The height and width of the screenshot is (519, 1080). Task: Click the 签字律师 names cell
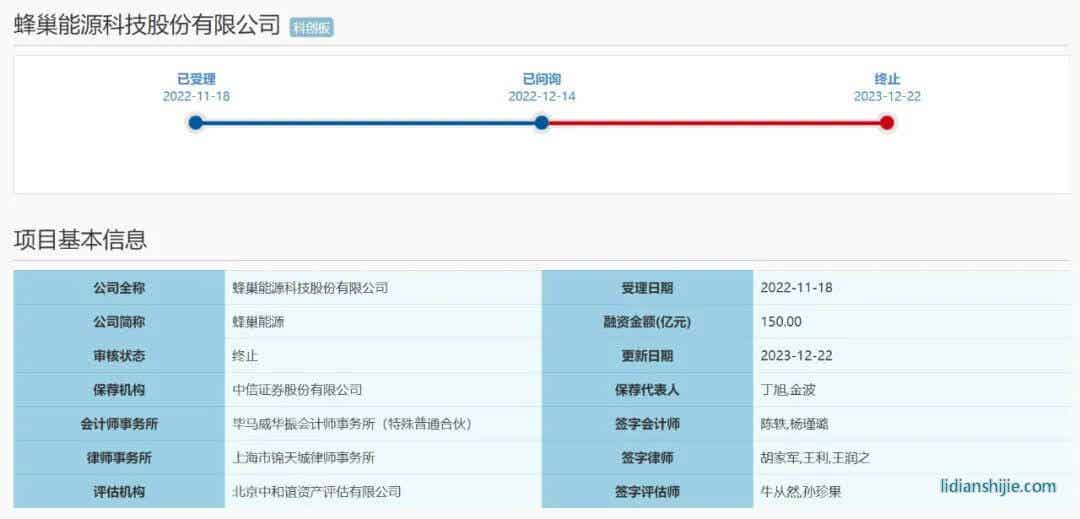click(815, 458)
